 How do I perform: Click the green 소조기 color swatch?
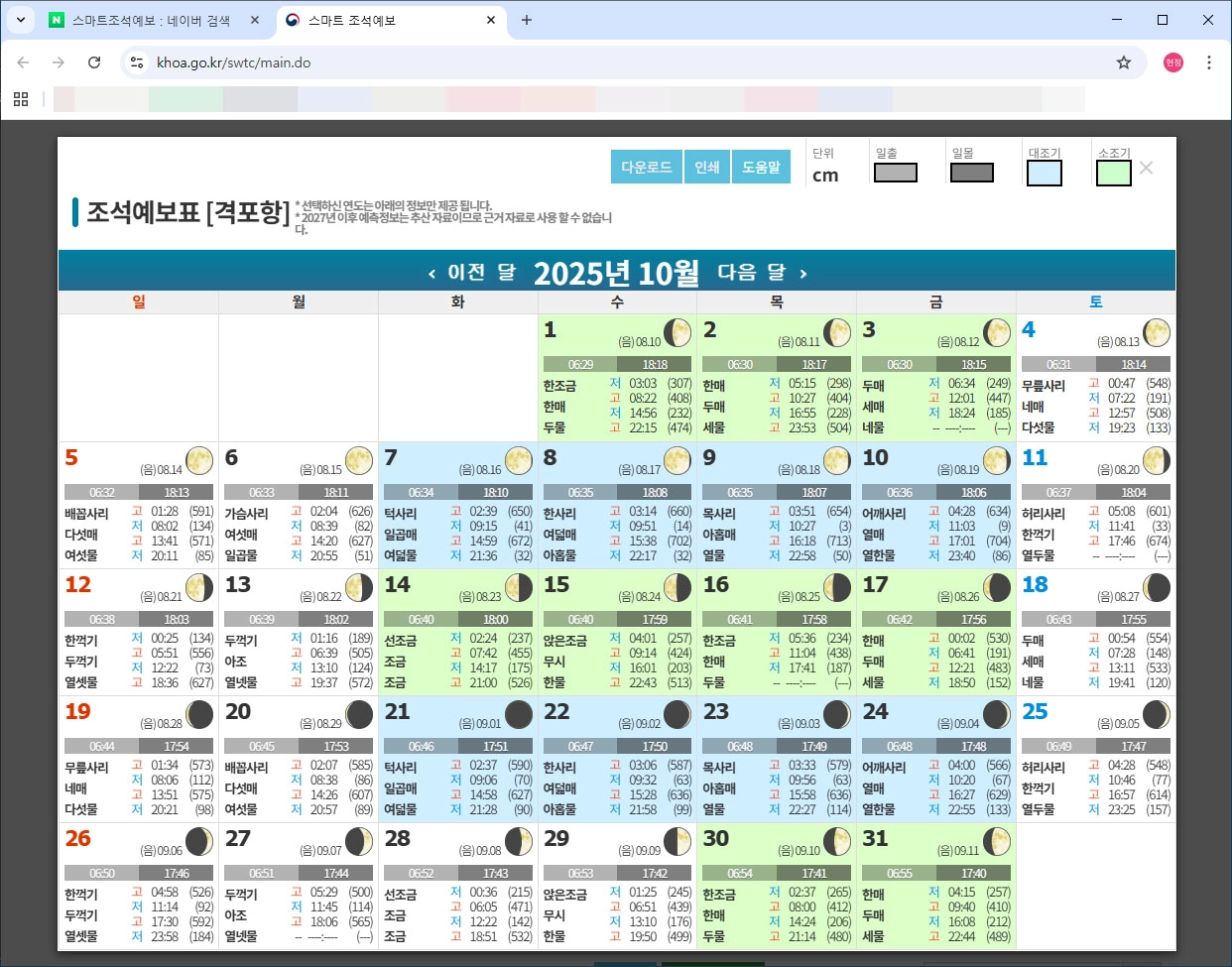tap(1115, 173)
